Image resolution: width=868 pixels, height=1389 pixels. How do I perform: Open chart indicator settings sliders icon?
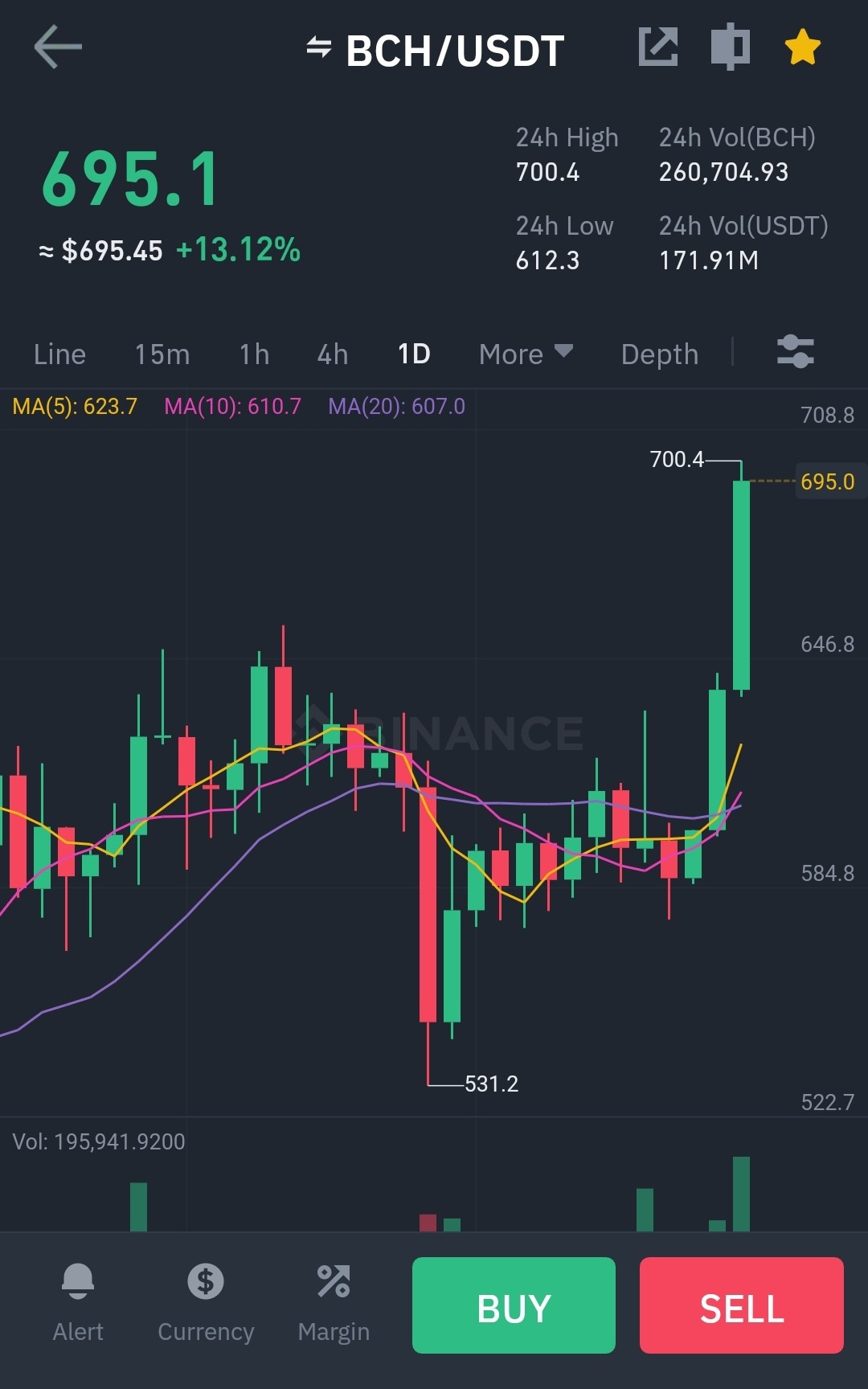pos(796,351)
